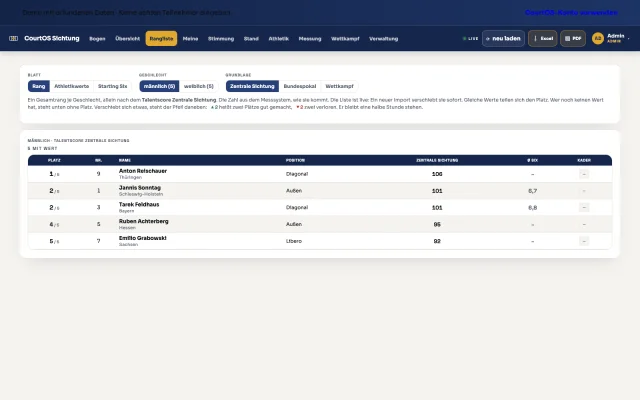The width and height of the screenshot is (640, 400).
Task: Click score 95 for Ruben Achterberg
Action: pyautogui.click(x=437, y=224)
